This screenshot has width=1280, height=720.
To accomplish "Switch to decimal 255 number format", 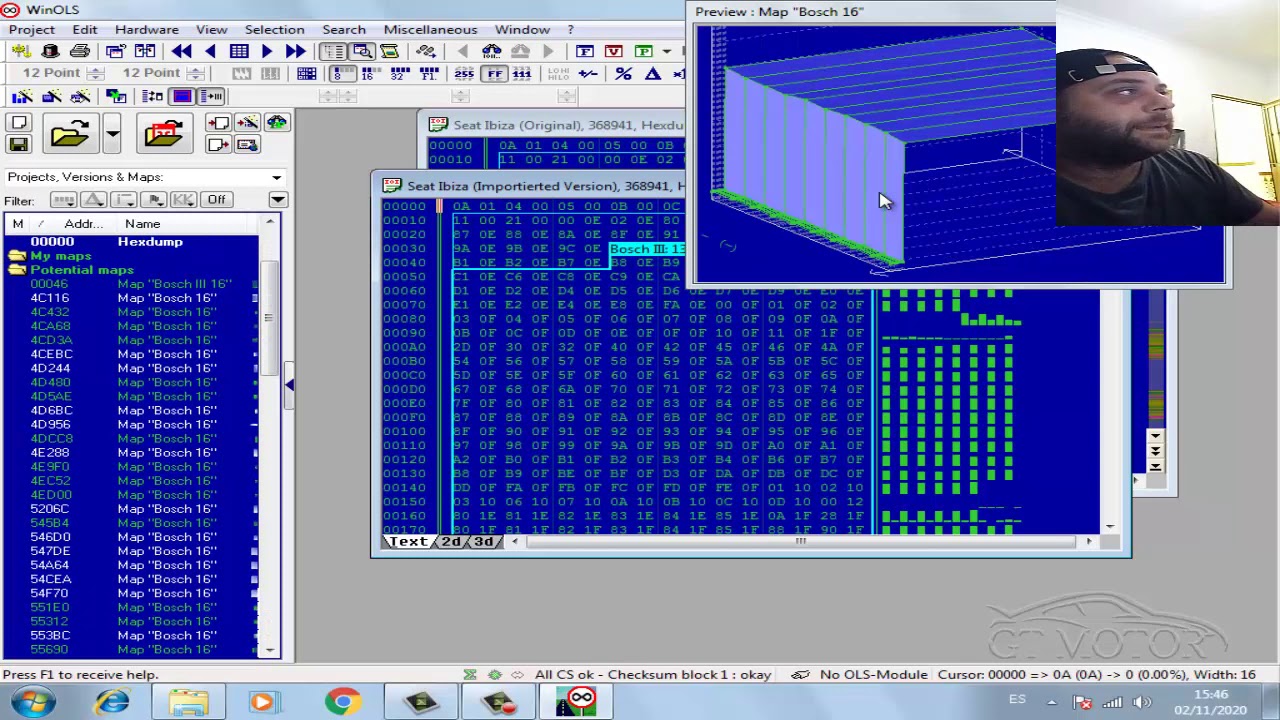I will 464,74.
